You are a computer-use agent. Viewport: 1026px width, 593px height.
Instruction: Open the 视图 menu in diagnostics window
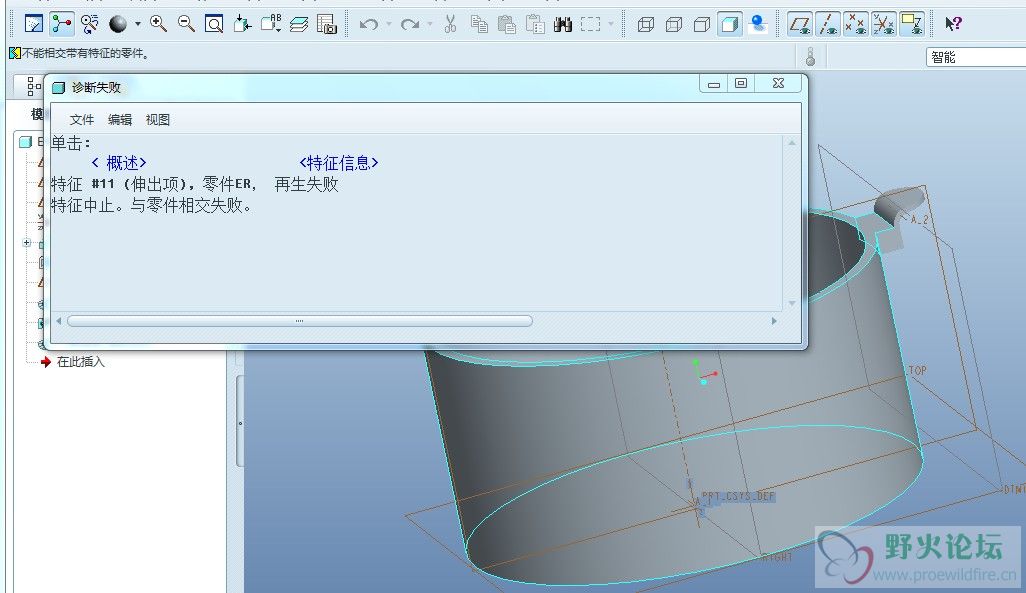click(158, 120)
